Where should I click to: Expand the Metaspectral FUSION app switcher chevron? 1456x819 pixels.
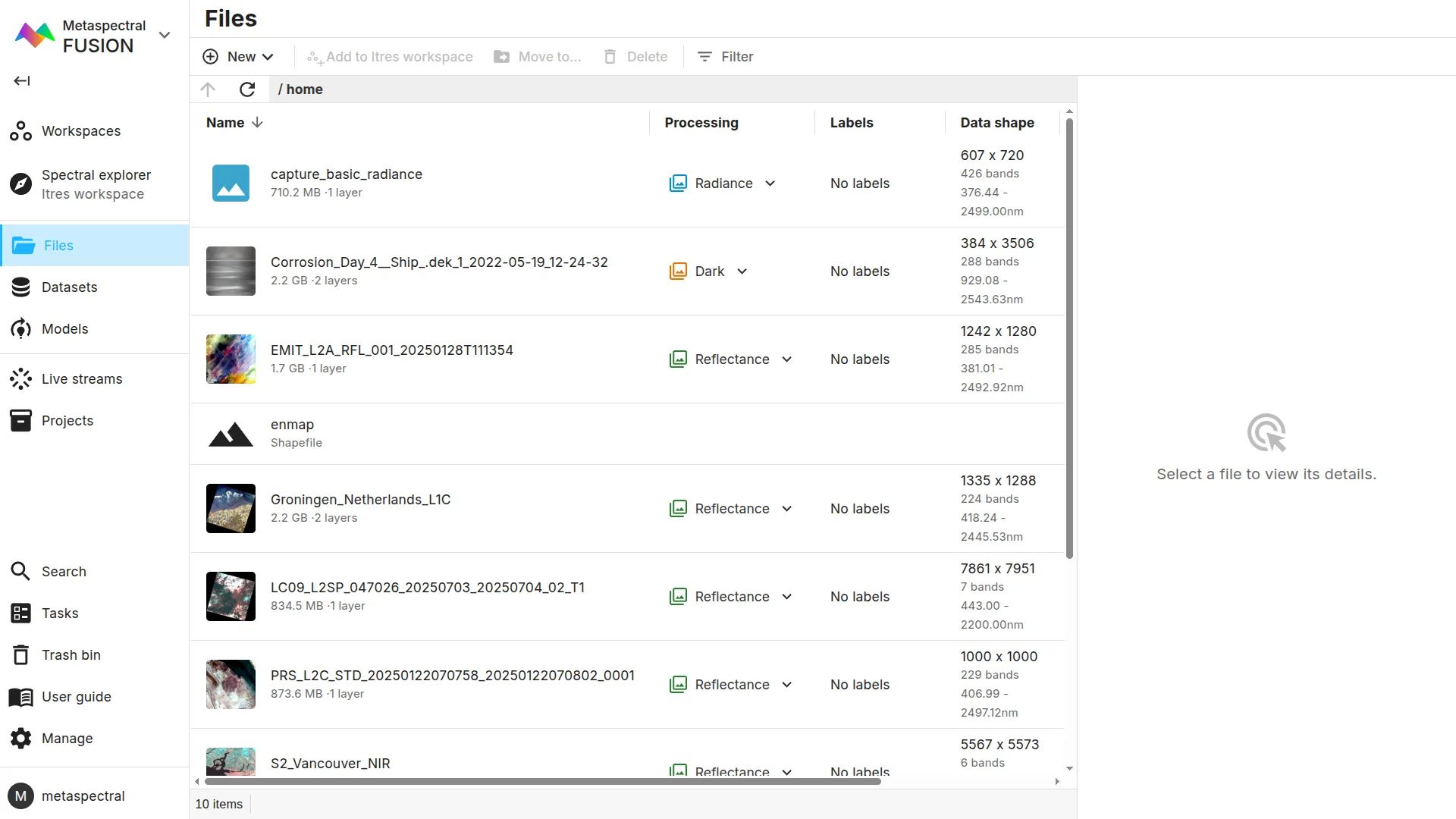coord(165,36)
